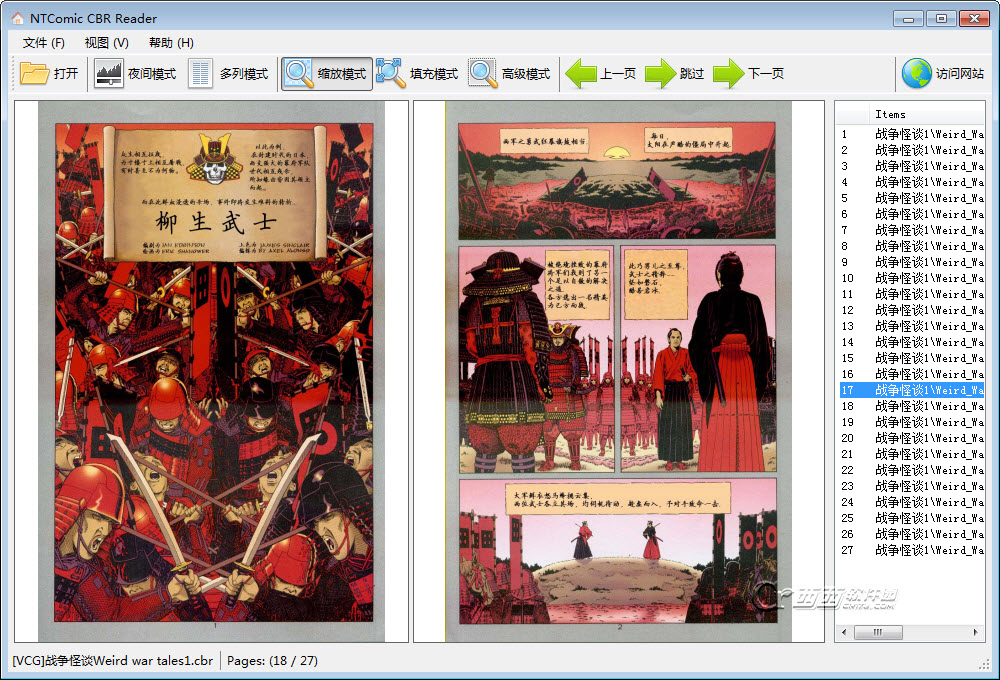Open the 文件 (F) menu

pyautogui.click(x=43, y=43)
